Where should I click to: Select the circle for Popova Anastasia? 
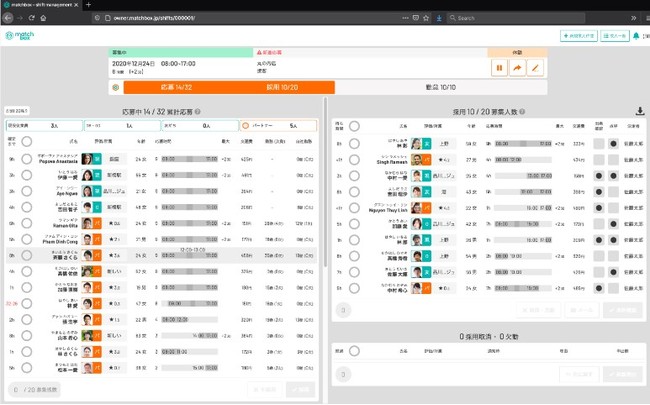click(27, 159)
